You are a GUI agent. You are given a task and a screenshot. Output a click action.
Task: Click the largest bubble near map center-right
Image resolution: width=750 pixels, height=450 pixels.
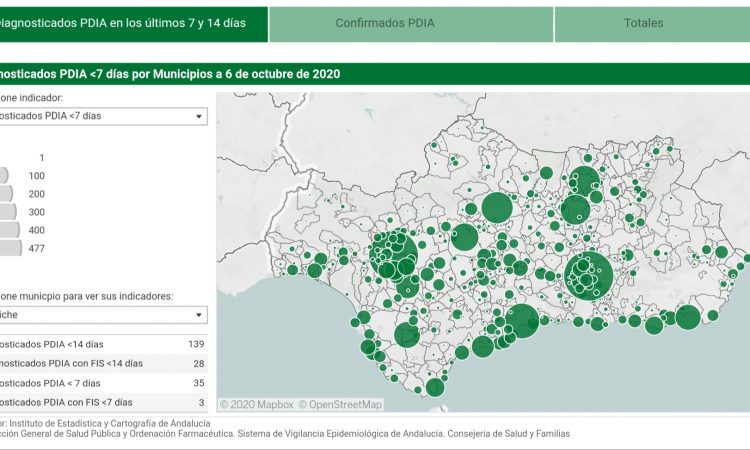(588, 276)
